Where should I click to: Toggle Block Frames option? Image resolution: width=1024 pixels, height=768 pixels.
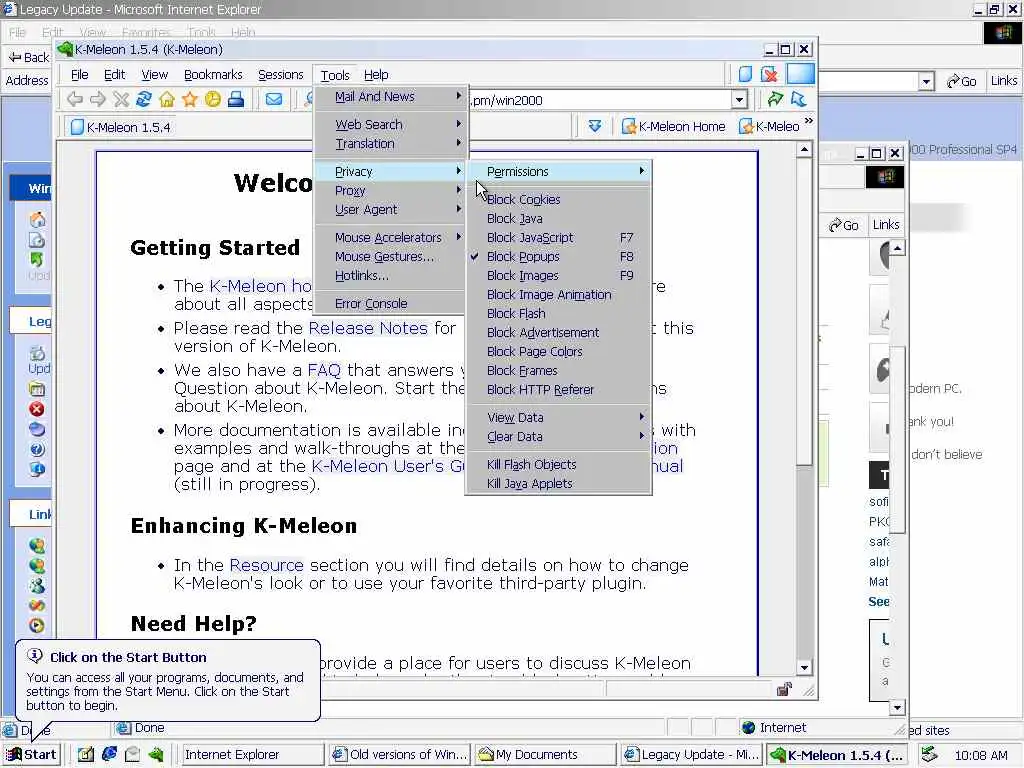[558, 370]
